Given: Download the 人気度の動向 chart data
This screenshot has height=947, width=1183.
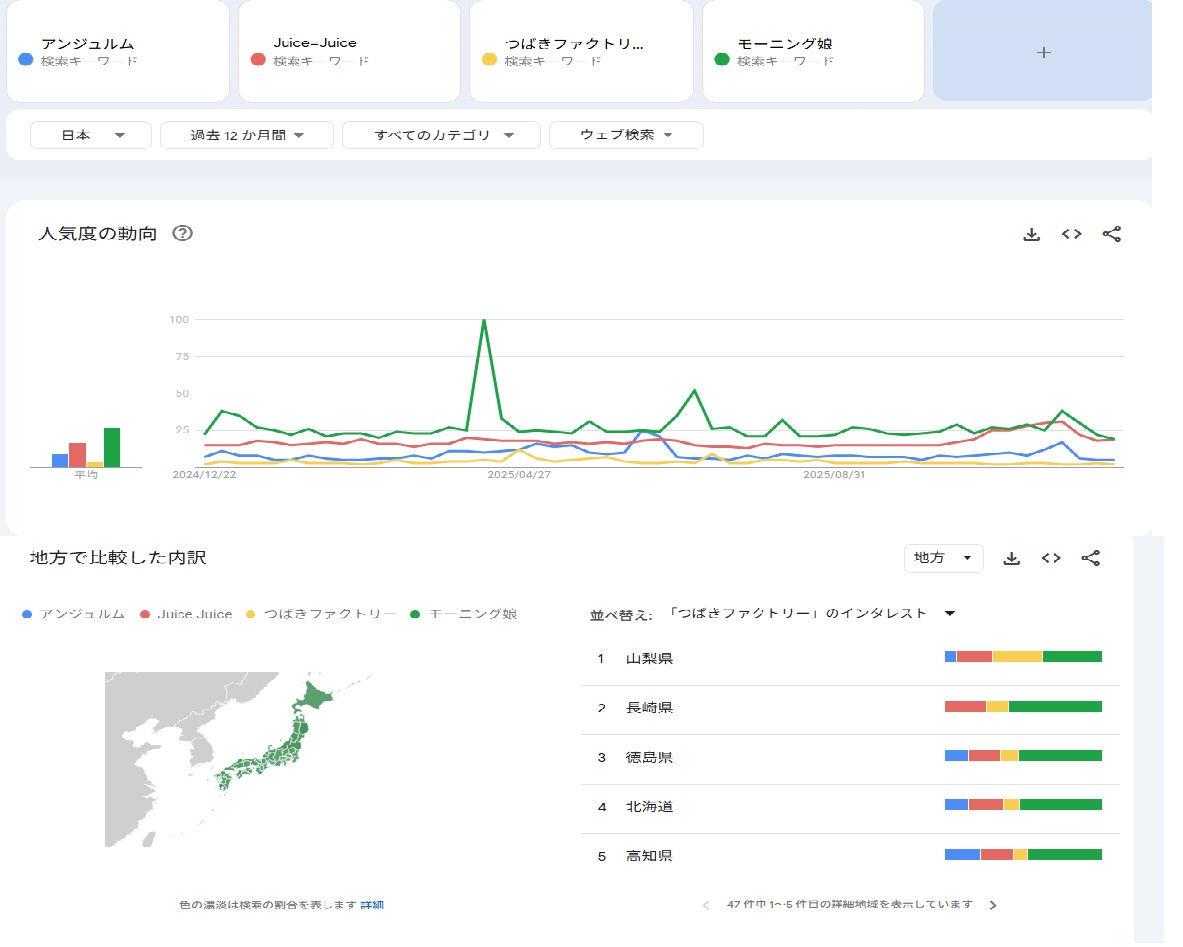Looking at the screenshot, I should [1031, 234].
